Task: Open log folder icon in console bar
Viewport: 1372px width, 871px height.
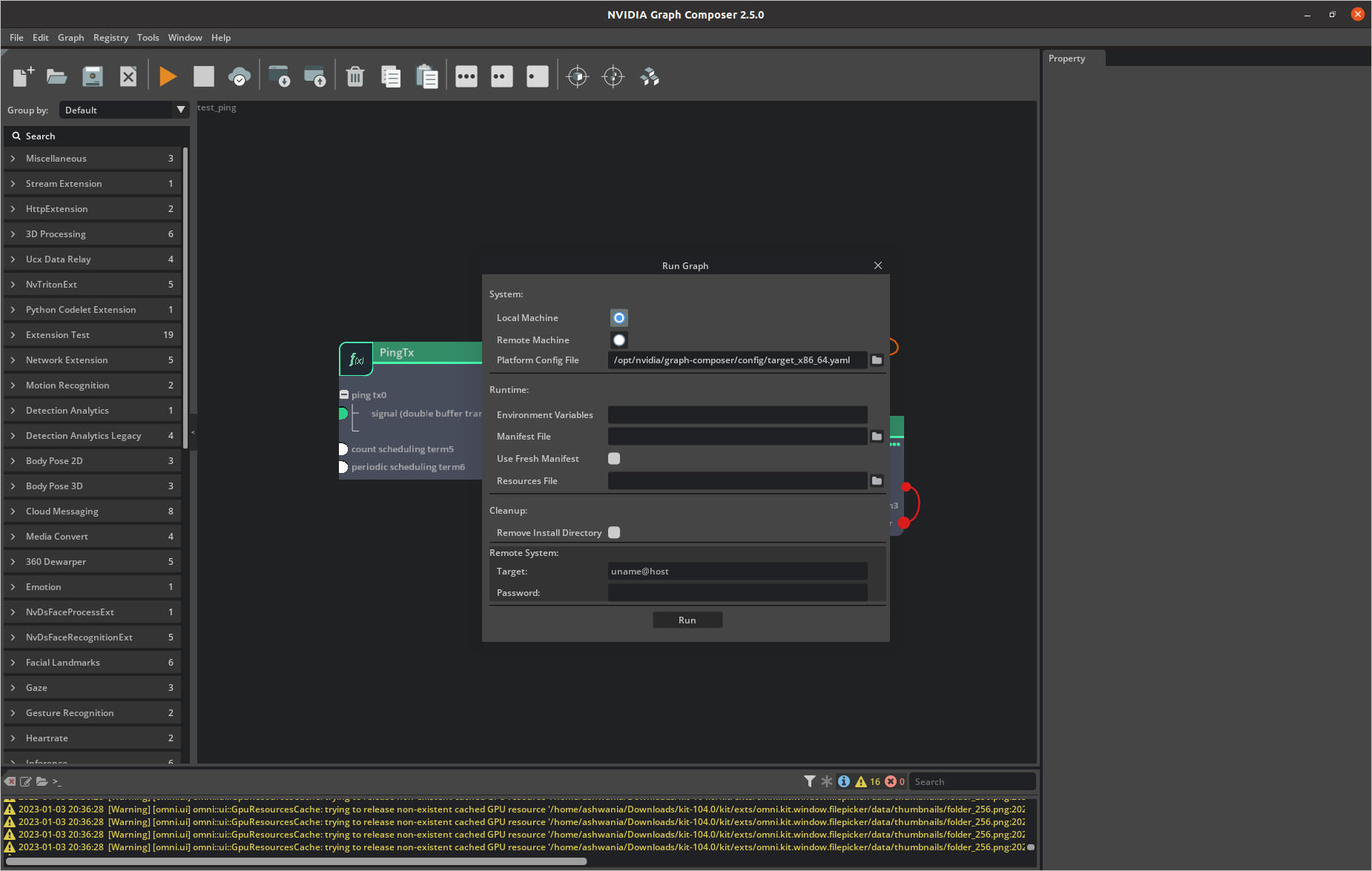Action: pos(42,781)
